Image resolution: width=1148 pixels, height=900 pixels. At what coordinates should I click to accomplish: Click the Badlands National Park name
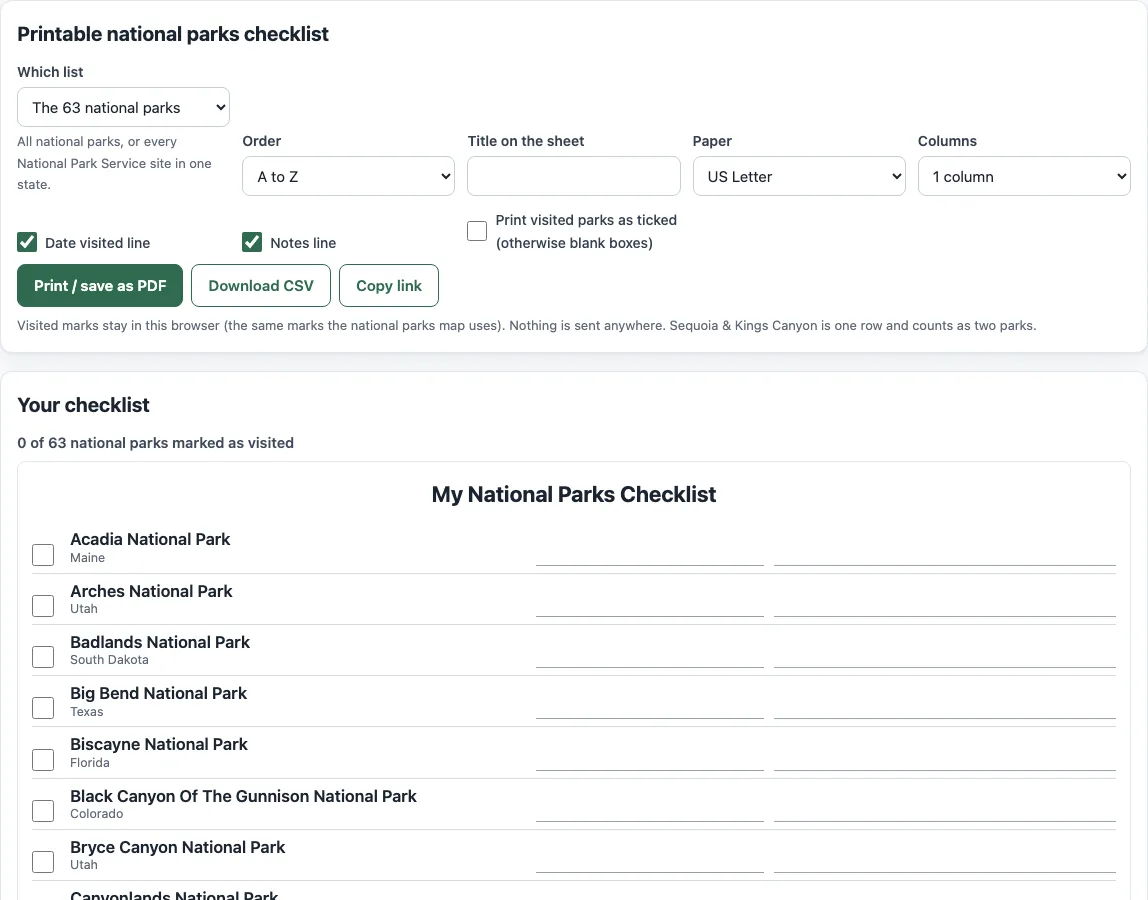[160, 642]
